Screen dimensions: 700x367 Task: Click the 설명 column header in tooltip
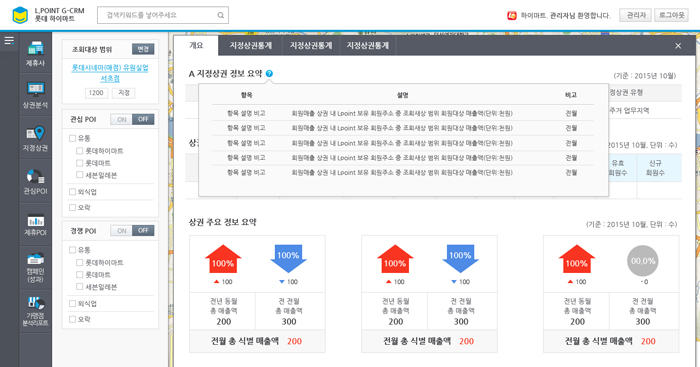[402, 95]
